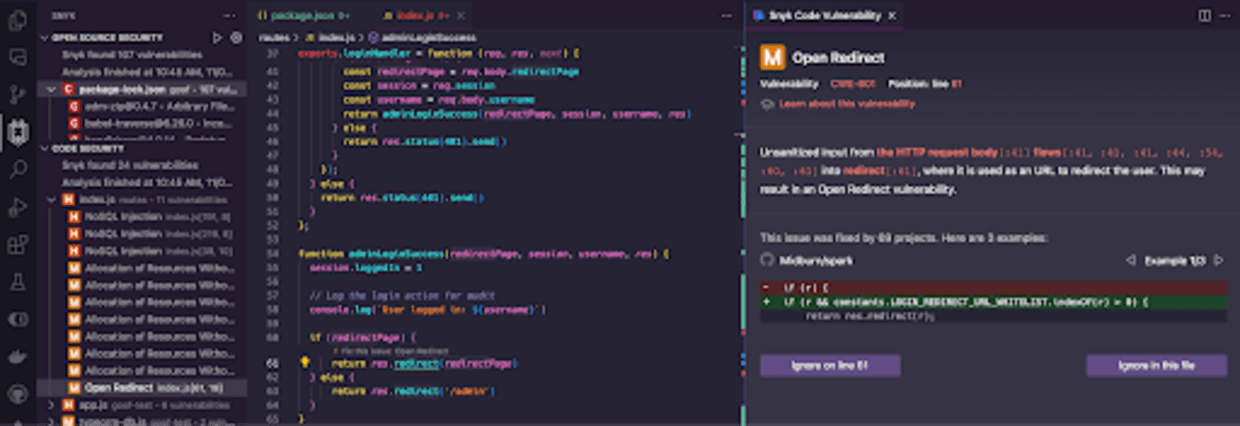Open the Source Control view
This screenshot has width=1240, height=426.
[x=16, y=94]
